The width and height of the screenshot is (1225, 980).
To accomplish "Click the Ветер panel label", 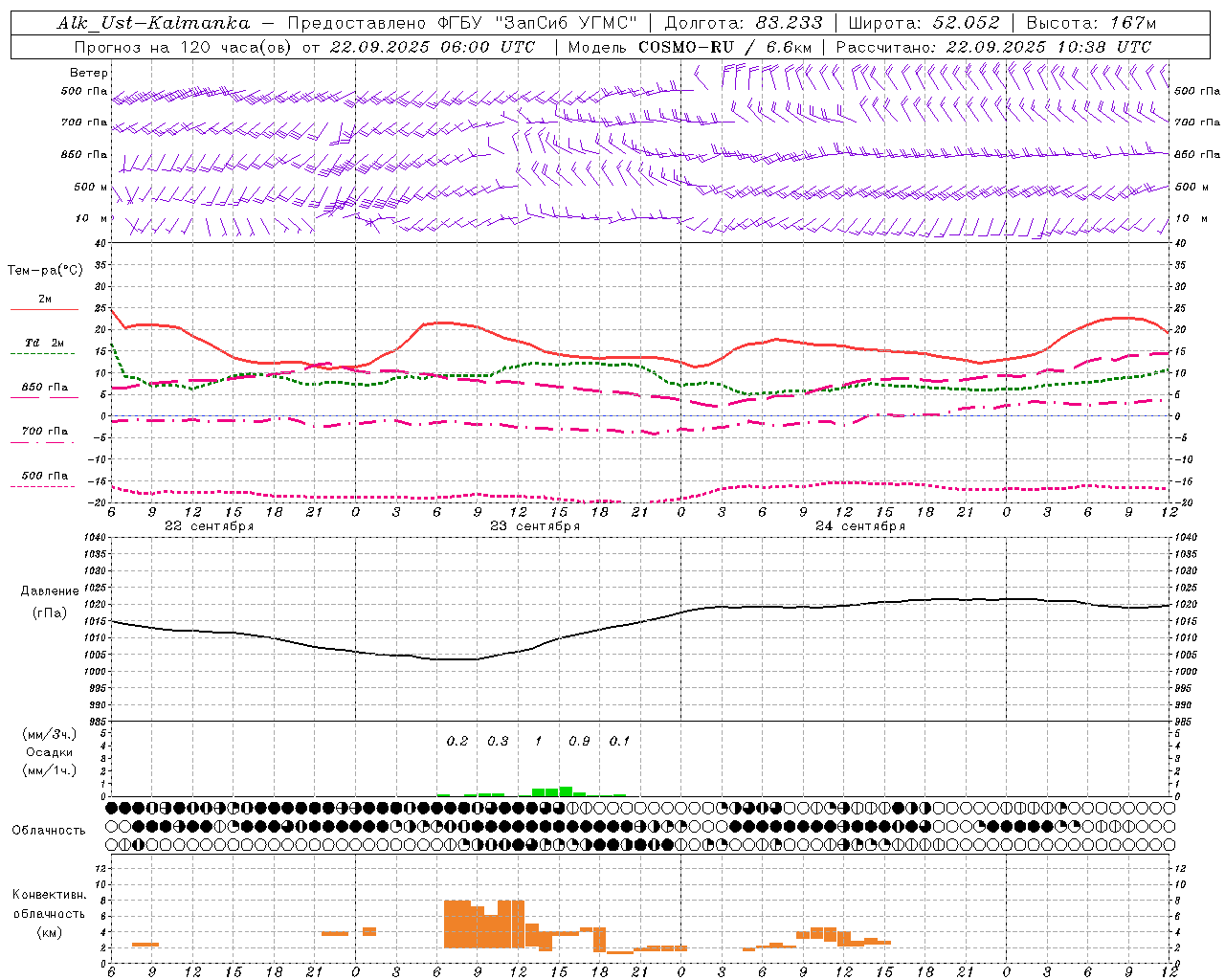I will pos(89,73).
